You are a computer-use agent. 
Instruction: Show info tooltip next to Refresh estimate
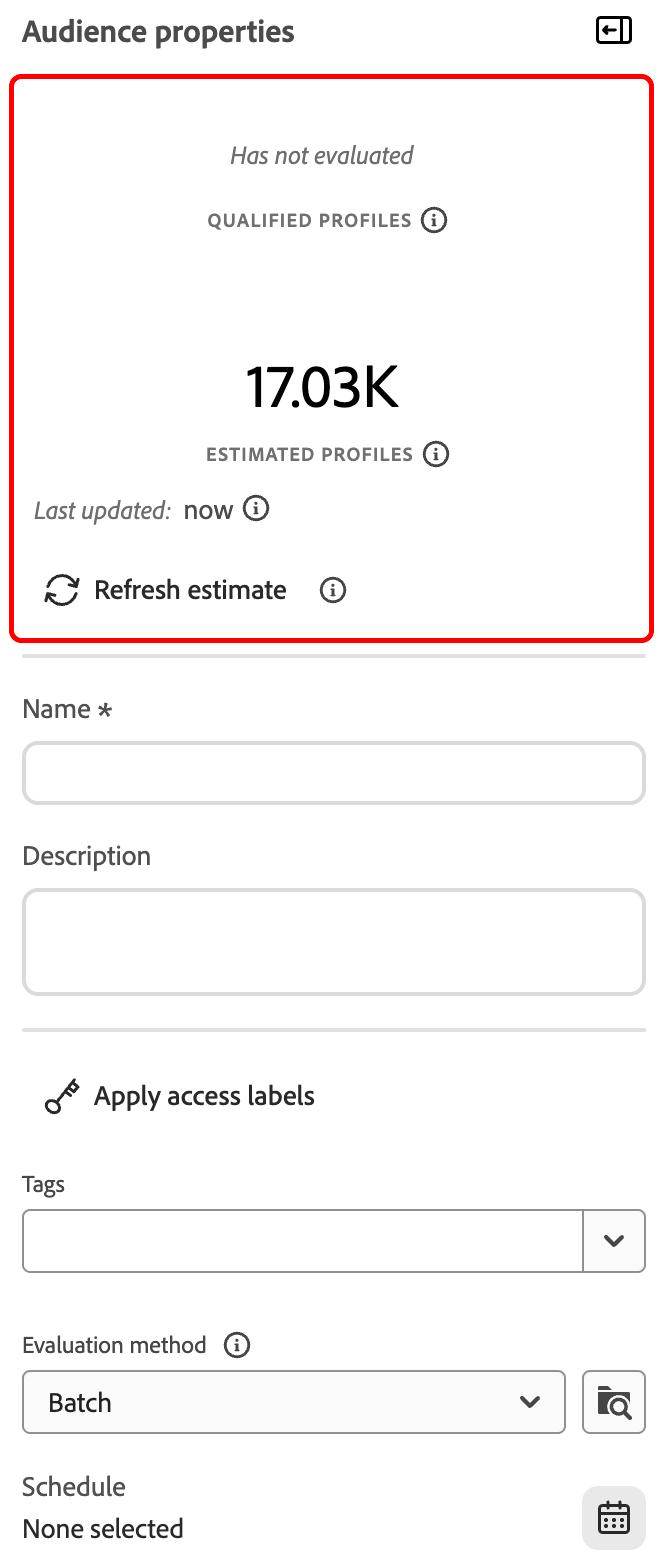[x=333, y=590]
